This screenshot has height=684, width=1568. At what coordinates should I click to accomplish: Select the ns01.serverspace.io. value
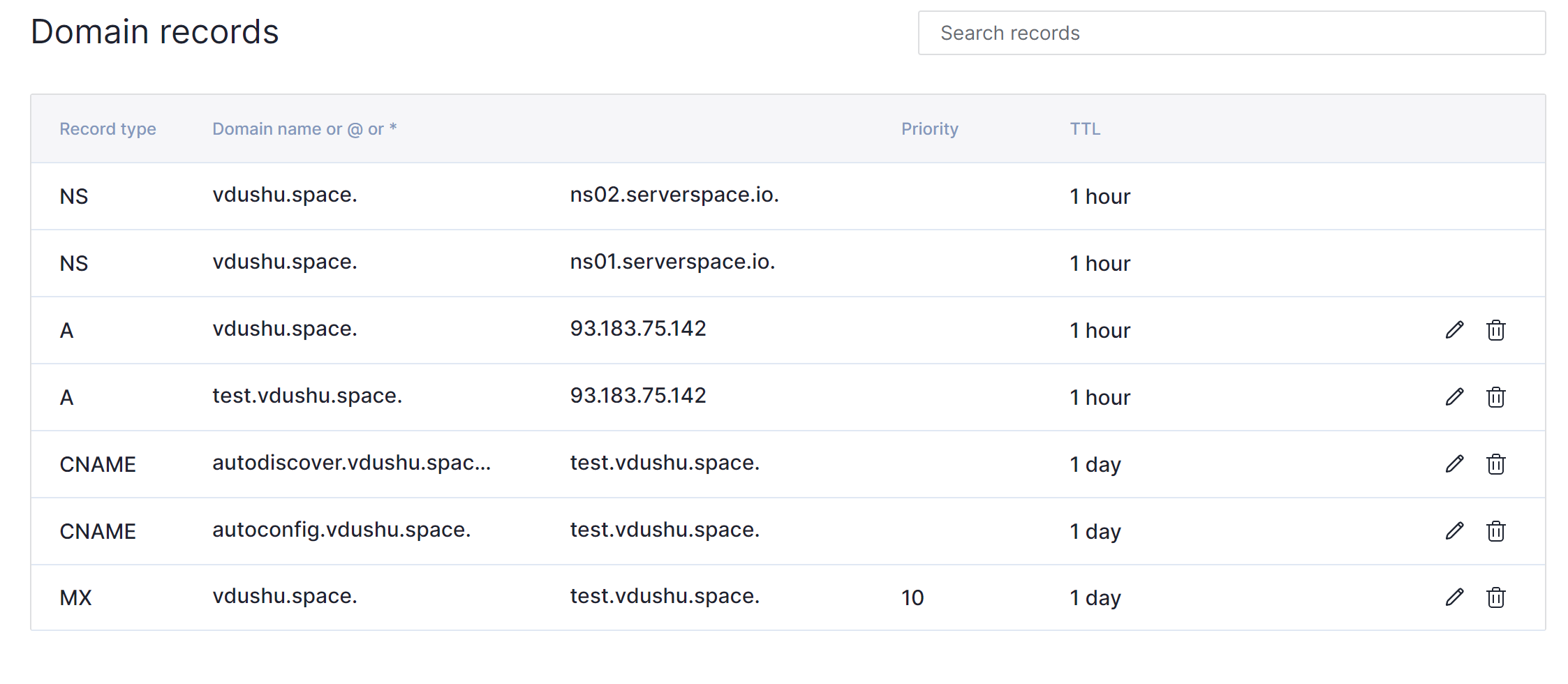coord(672,262)
